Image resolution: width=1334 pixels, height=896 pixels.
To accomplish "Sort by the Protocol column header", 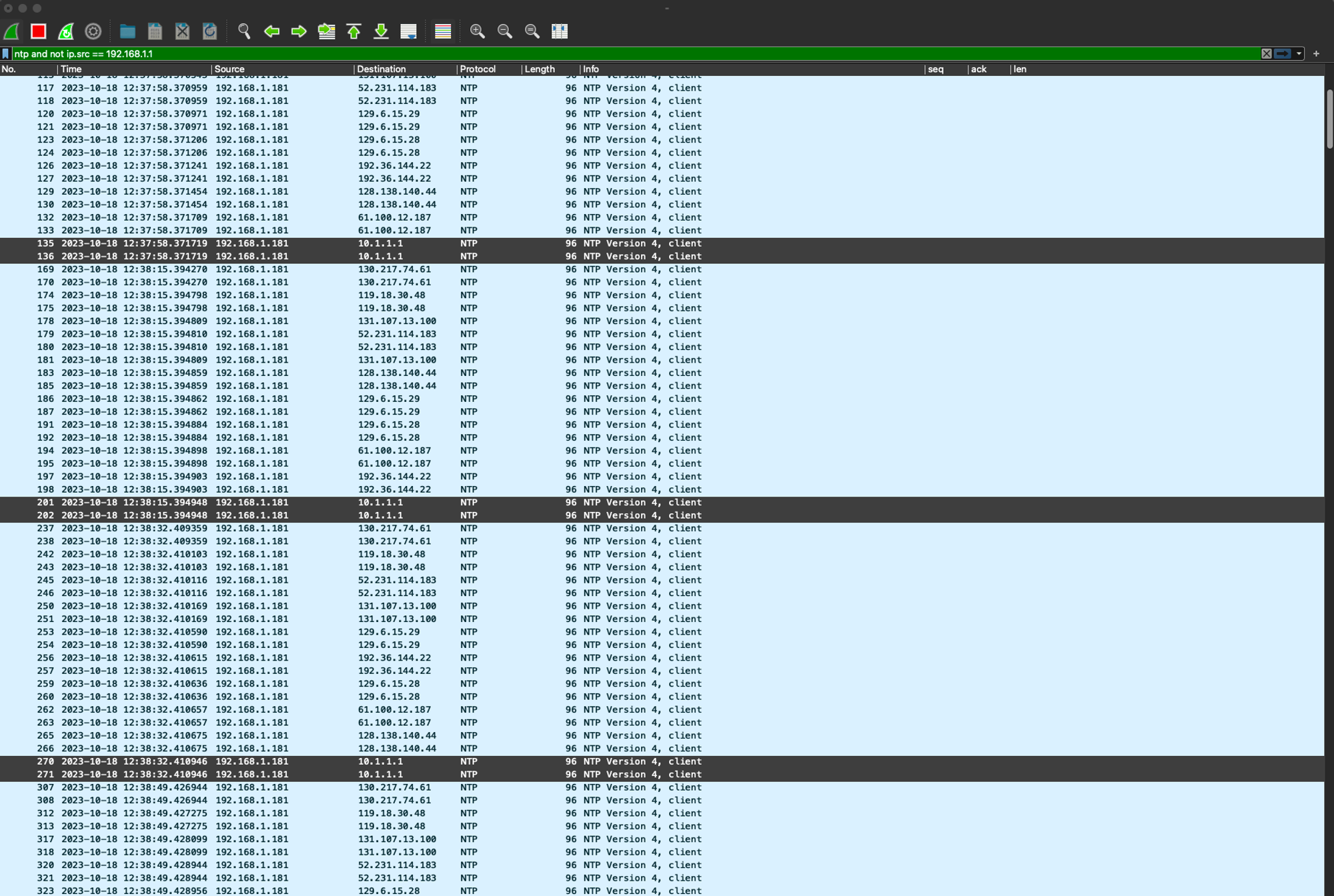I will pyautogui.click(x=478, y=69).
